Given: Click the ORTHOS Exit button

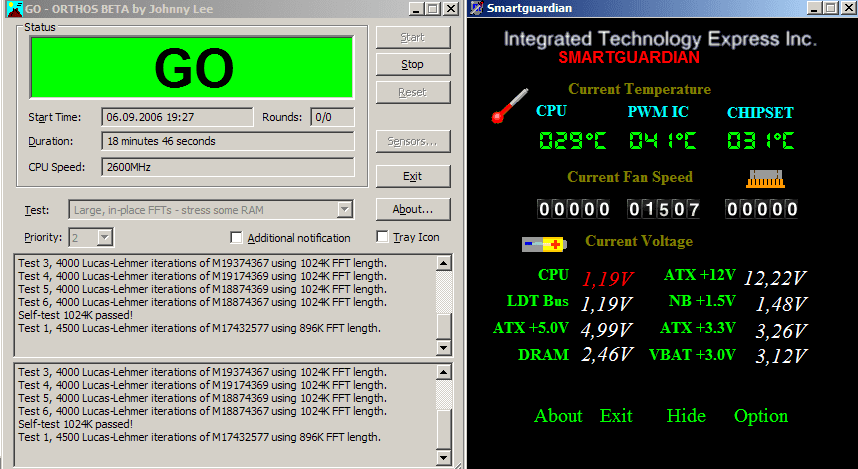Looking at the screenshot, I should point(413,176).
